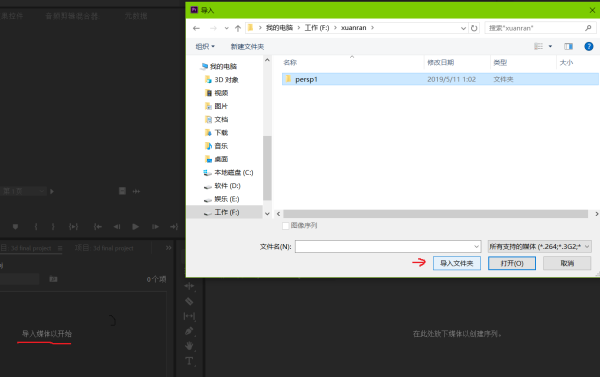Sort files by 名称 column
Image resolution: width=600 pixels, height=377 pixels.
coord(290,62)
